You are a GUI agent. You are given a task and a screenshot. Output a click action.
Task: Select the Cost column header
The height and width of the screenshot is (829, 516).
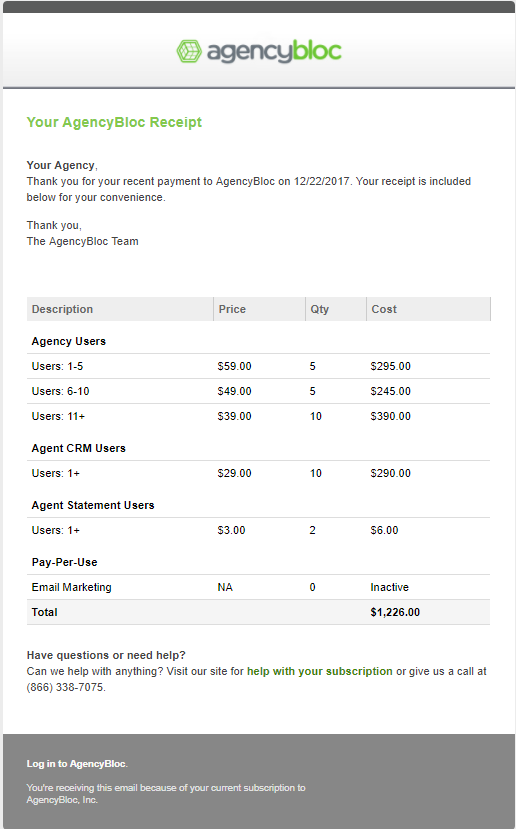coord(384,309)
